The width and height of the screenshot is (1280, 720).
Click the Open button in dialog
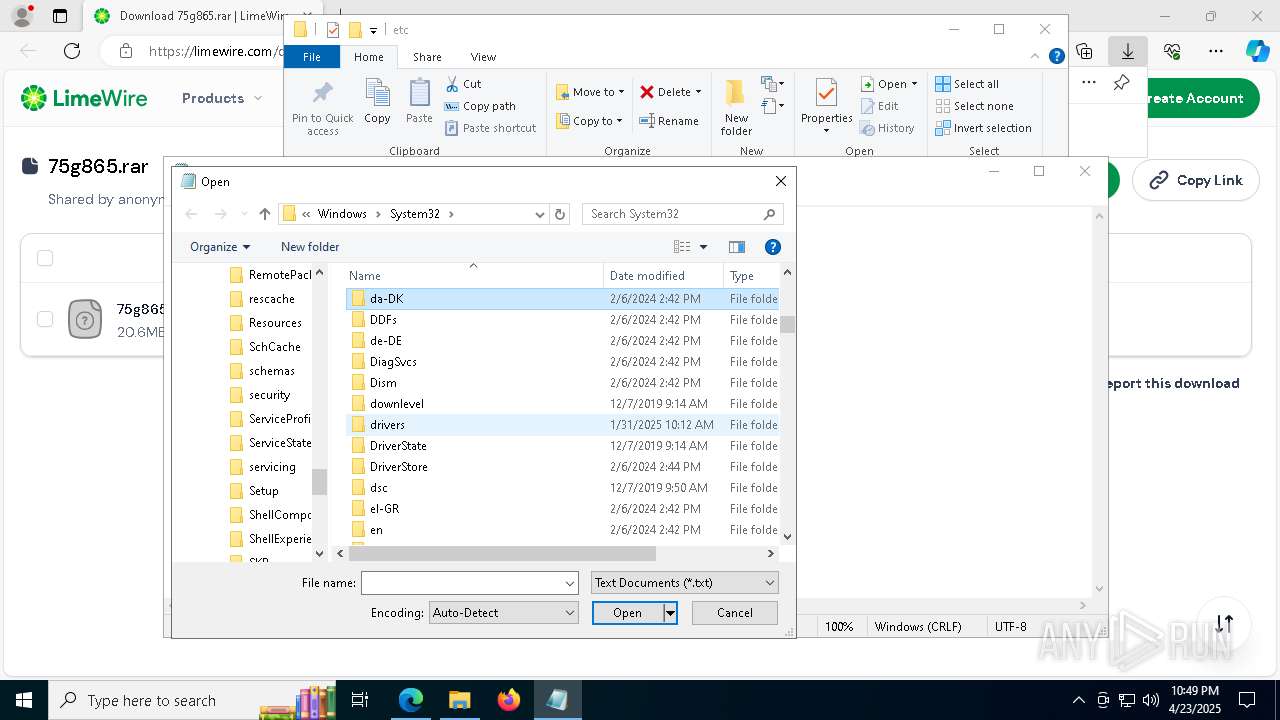pyautogui.click(x=628, y=613)
